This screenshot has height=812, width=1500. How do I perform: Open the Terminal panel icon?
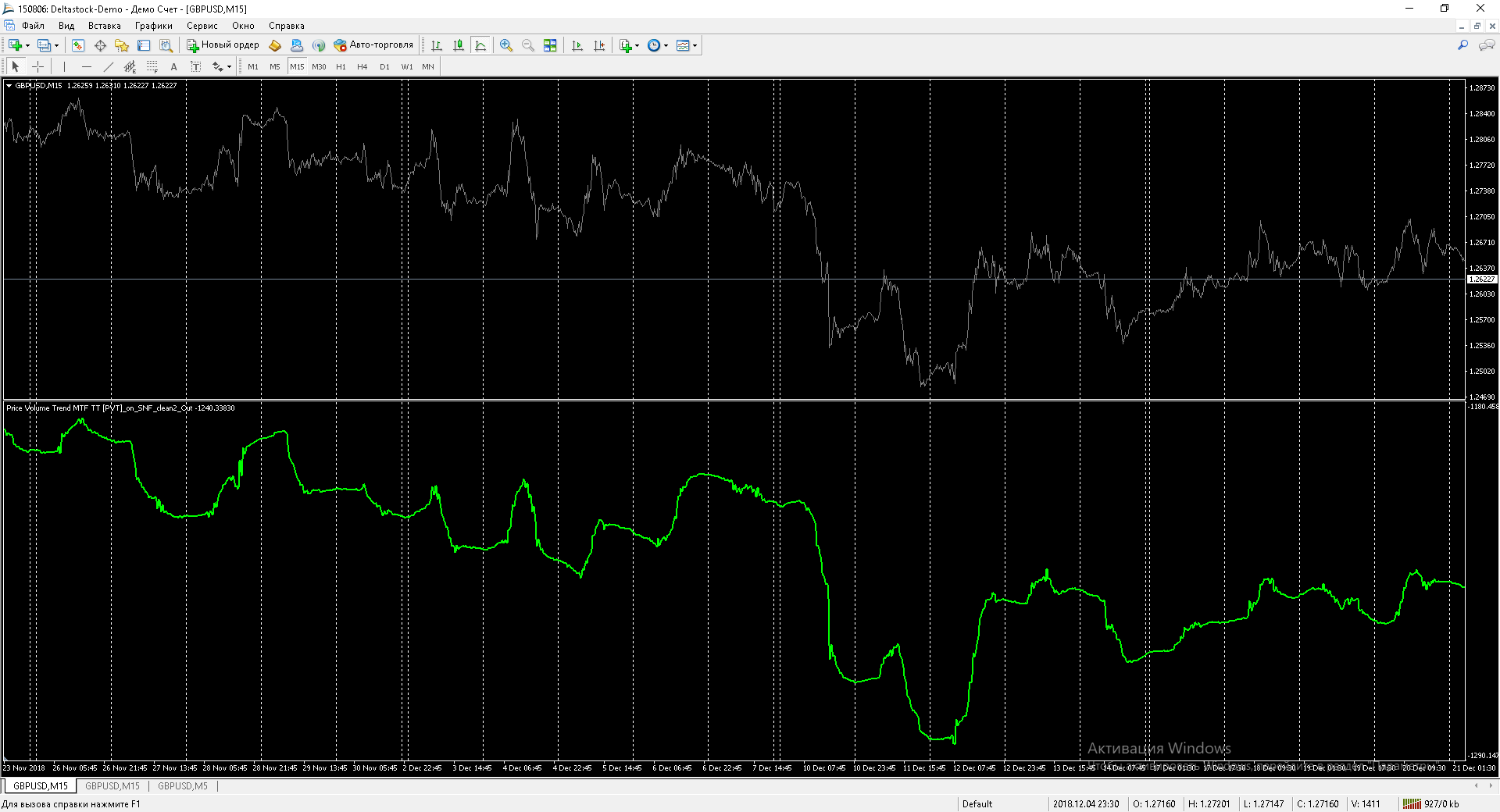coord(144,45)
